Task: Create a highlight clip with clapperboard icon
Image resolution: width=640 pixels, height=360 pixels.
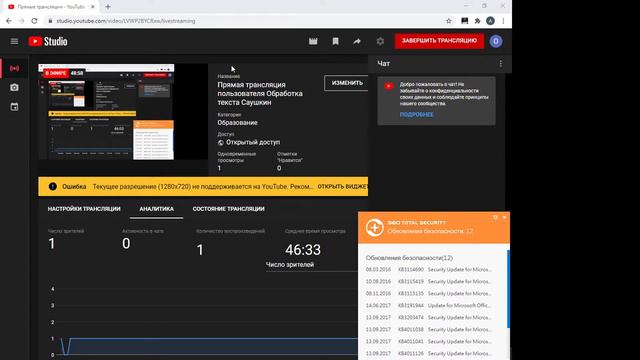Action: point(313,41)
